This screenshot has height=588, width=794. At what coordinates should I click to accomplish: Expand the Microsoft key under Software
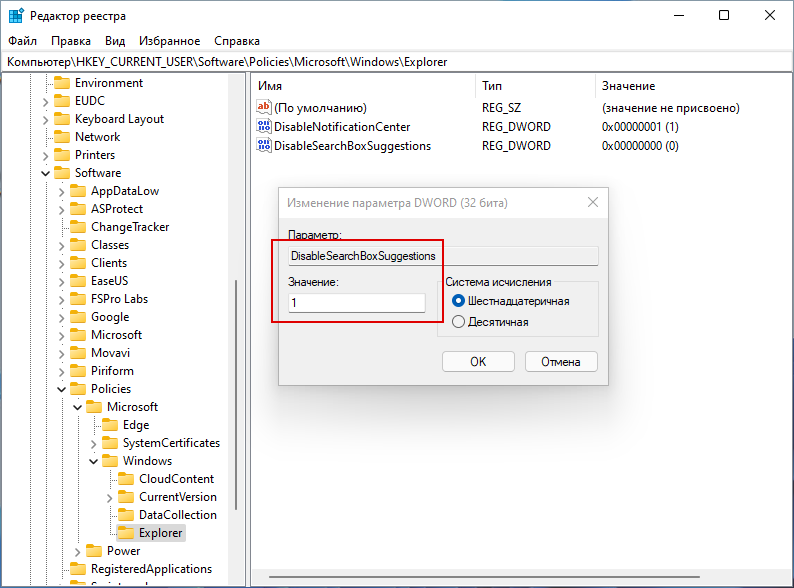(x=62, y=336)
